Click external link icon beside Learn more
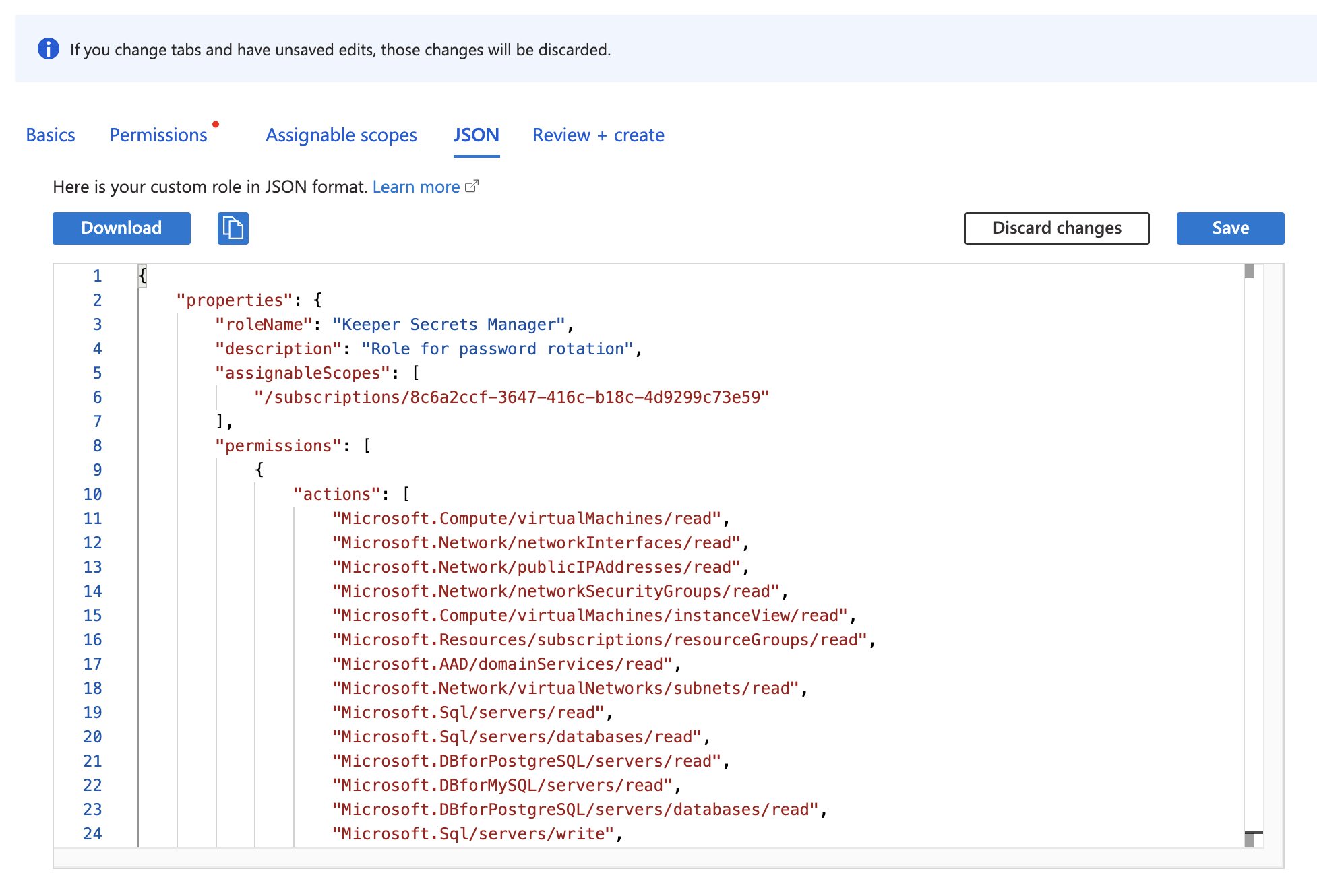This screenshot has height=896, width=1317. point(472,186)
